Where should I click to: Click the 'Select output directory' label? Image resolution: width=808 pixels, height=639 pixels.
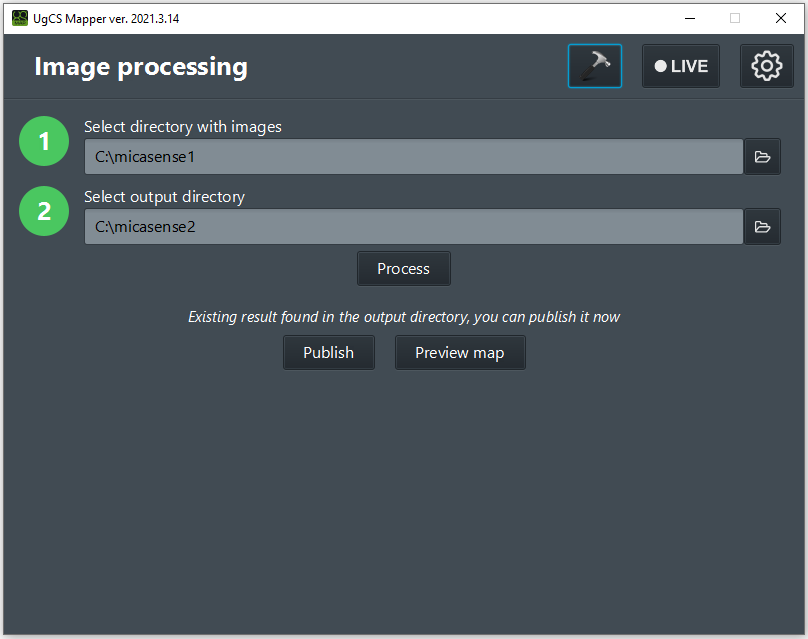pyautogui.click(x=164, y=197)
